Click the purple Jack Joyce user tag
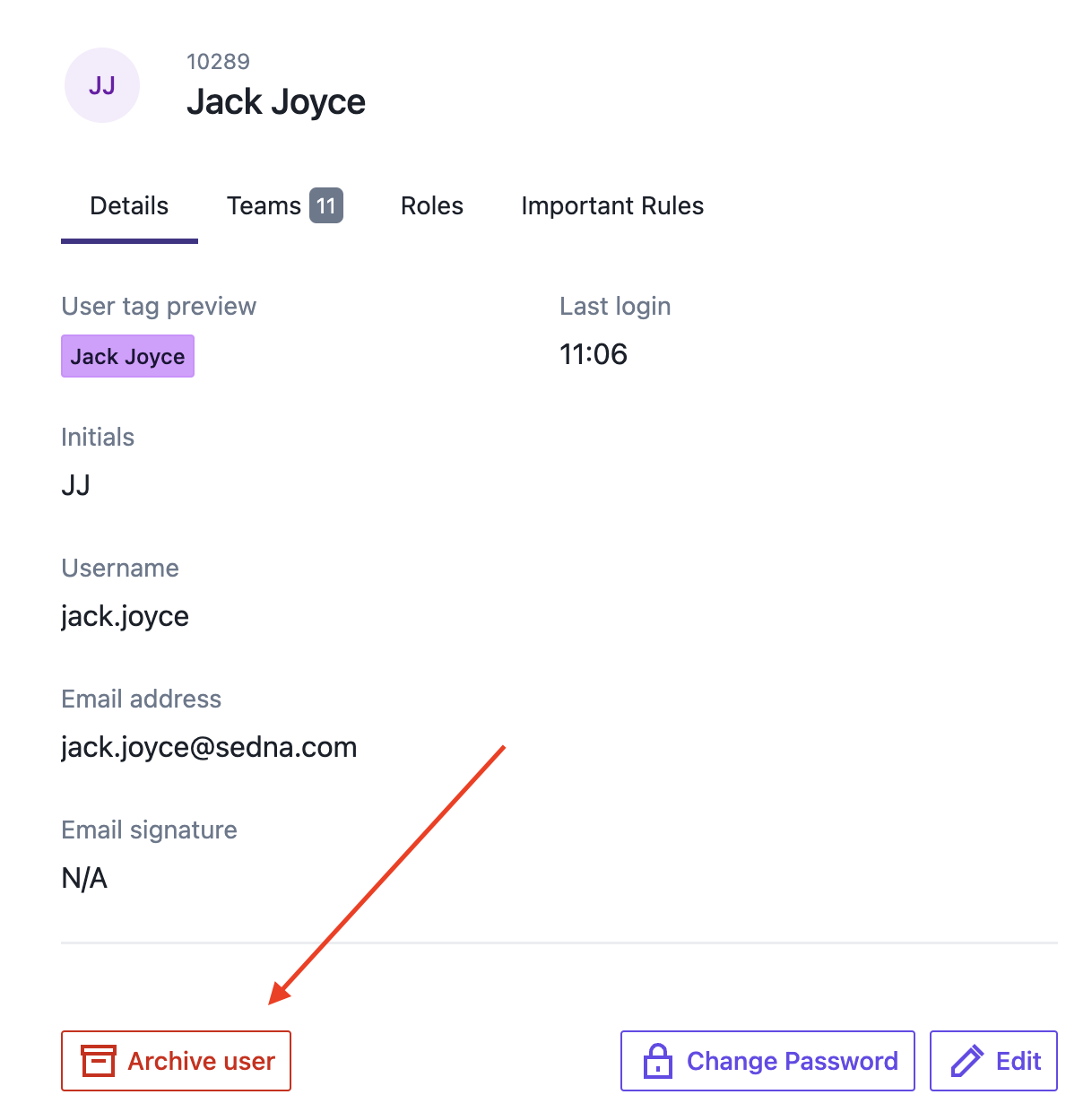Screen dimensions: 1092x1112 [x=127, y=356]
